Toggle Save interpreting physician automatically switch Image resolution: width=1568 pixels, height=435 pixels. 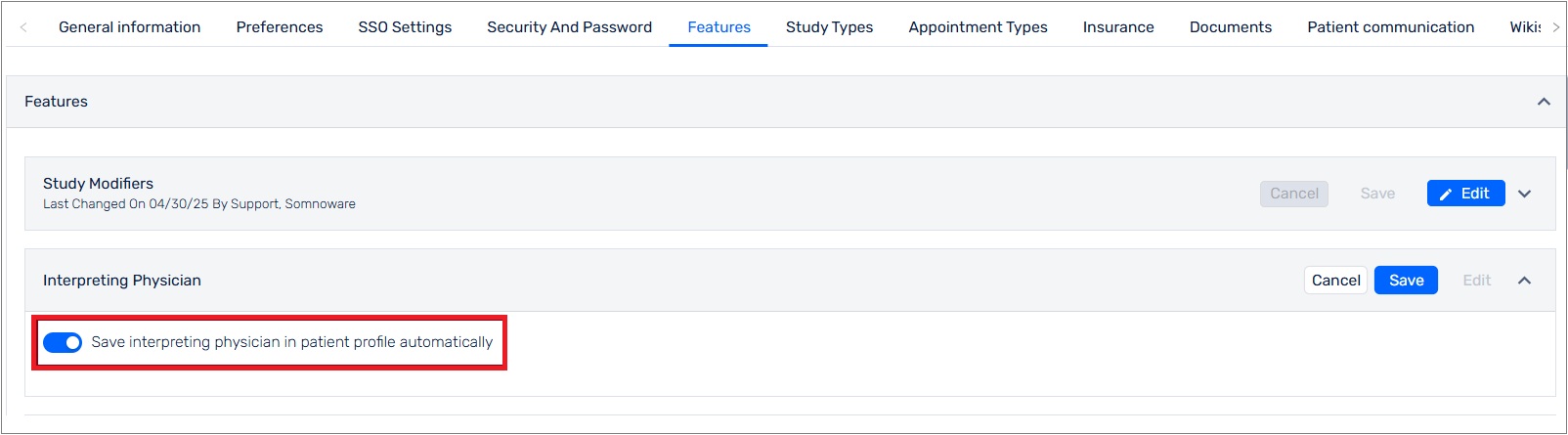tap(63, 342)
